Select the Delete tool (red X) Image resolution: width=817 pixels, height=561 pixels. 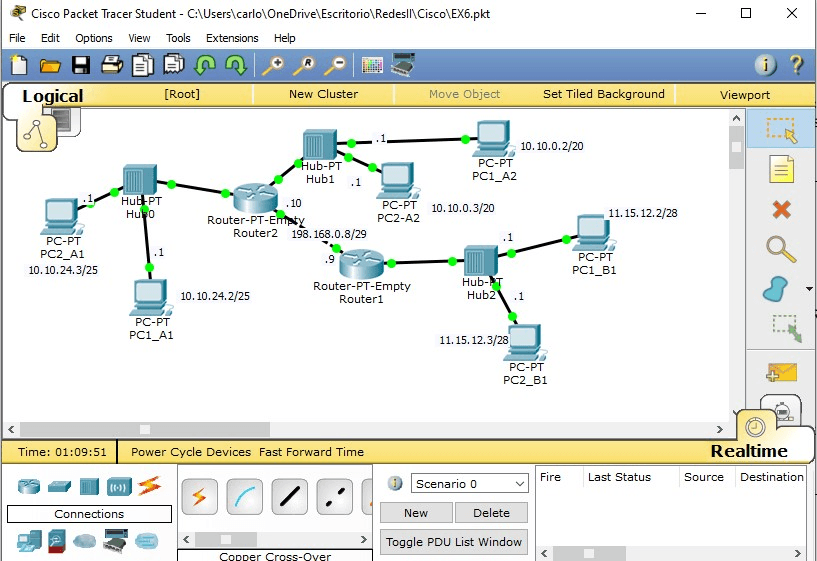coord(782,210)
